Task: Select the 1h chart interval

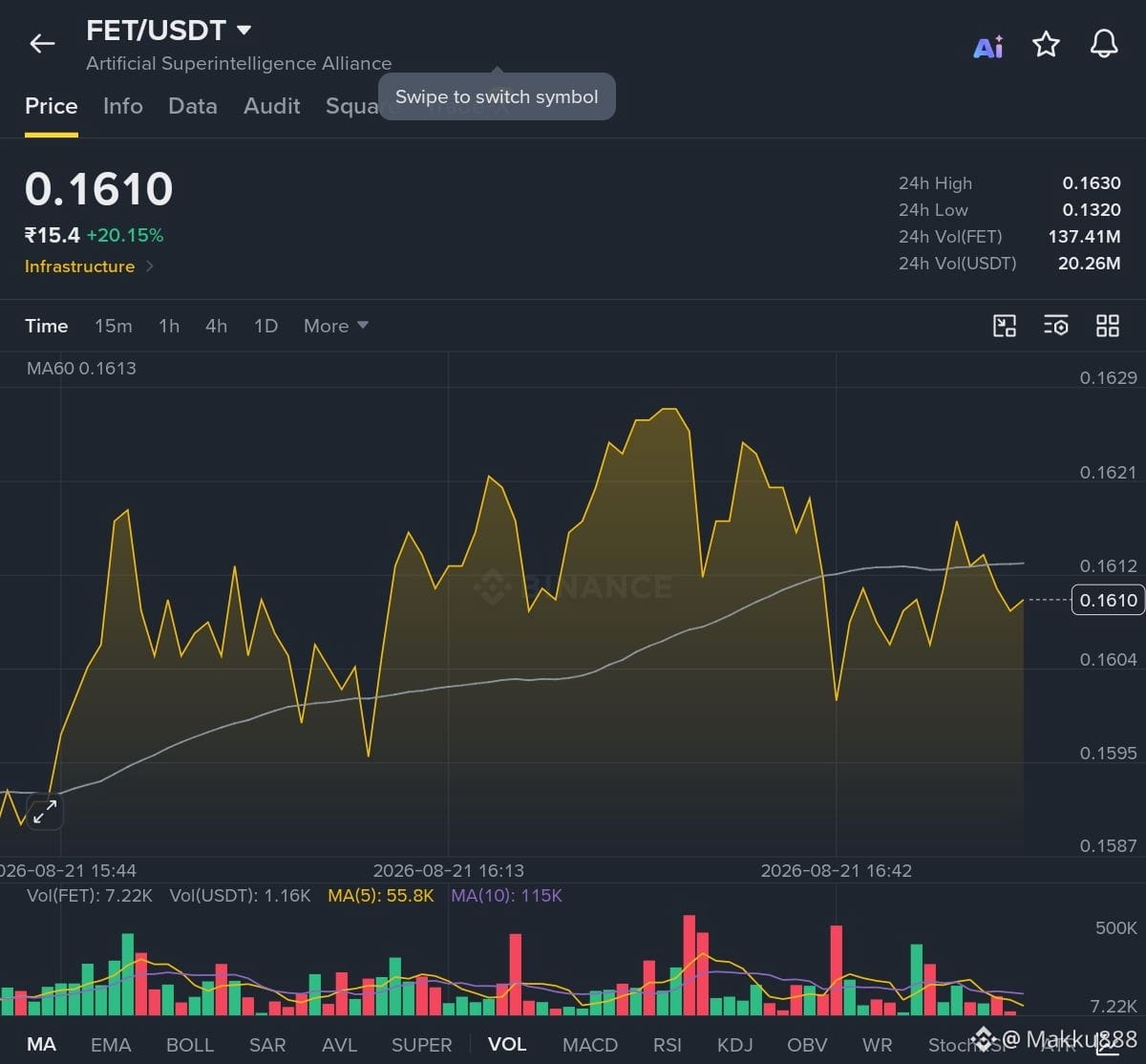Action: click(169, 326)
